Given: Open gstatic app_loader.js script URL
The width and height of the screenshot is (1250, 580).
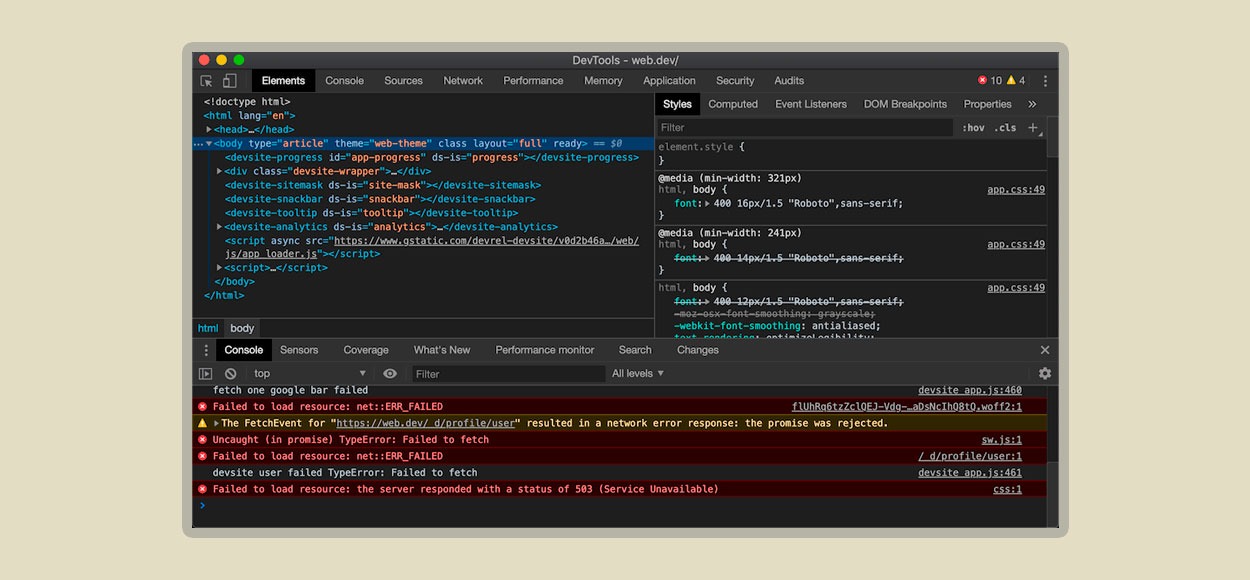Looking at the screenshot, I should tap(486, 241).
